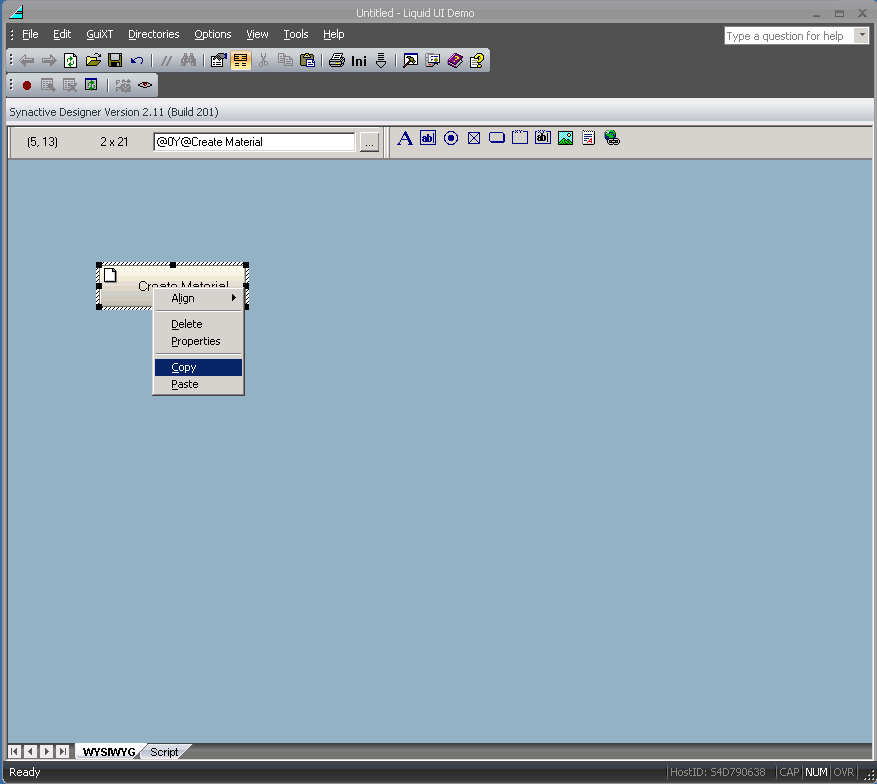Click the Ini toolbar button

tap(359, 61)
